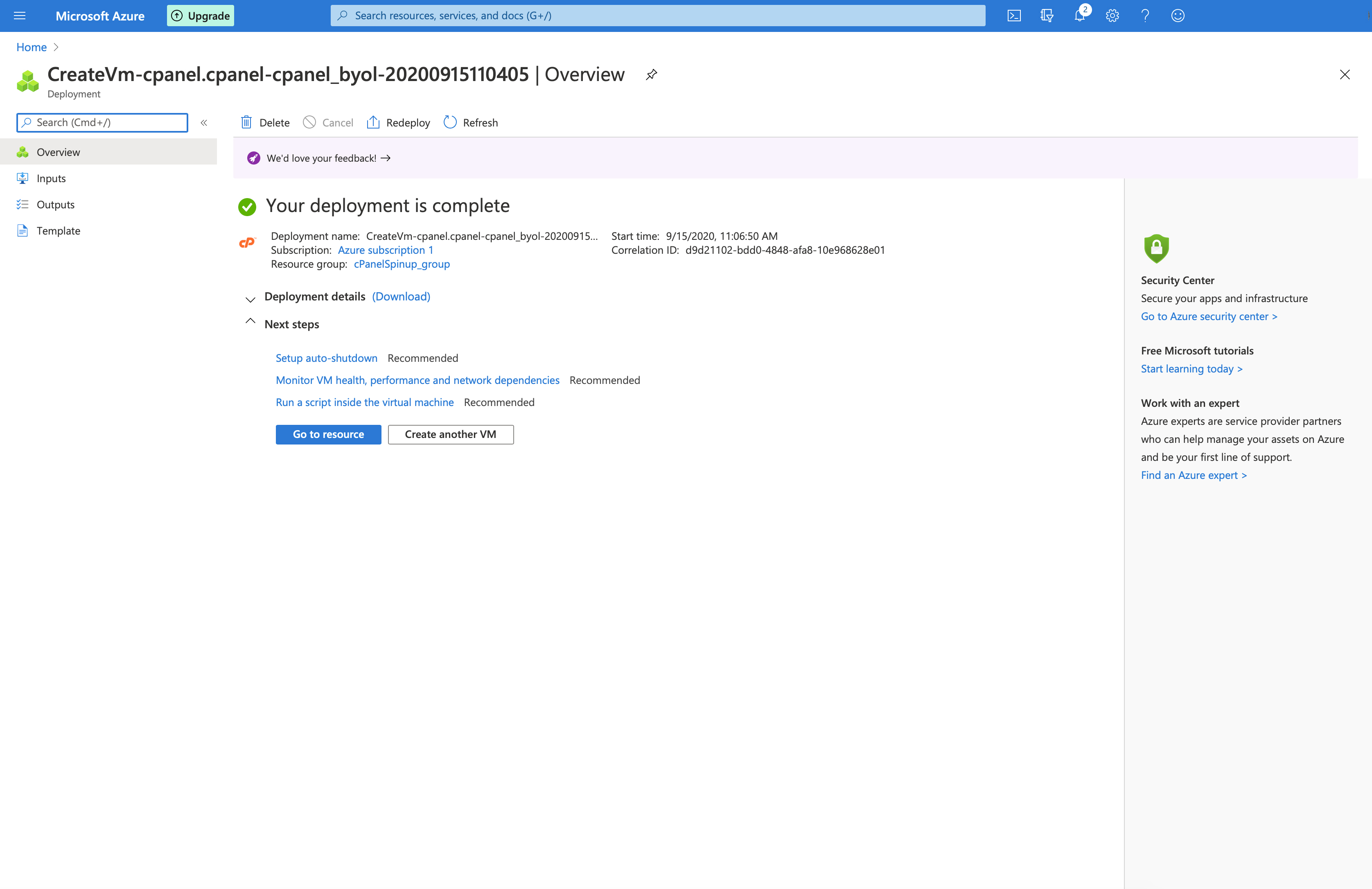Click the global search resources field
Viewport: 1372px width, 889px height.
[x=657, y=16]
